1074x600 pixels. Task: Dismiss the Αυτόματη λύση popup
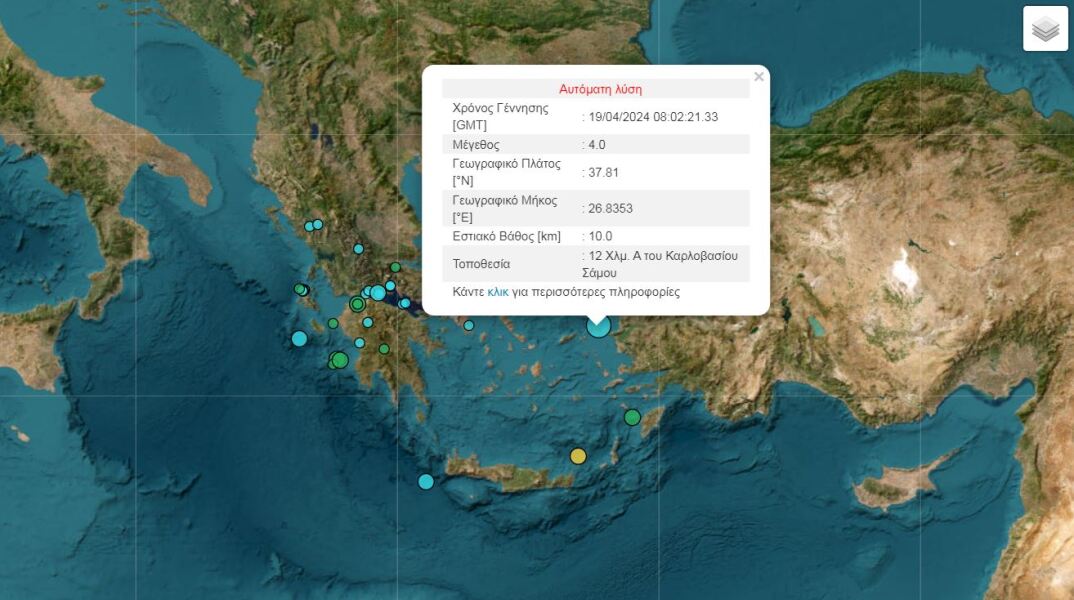(758, 75)
